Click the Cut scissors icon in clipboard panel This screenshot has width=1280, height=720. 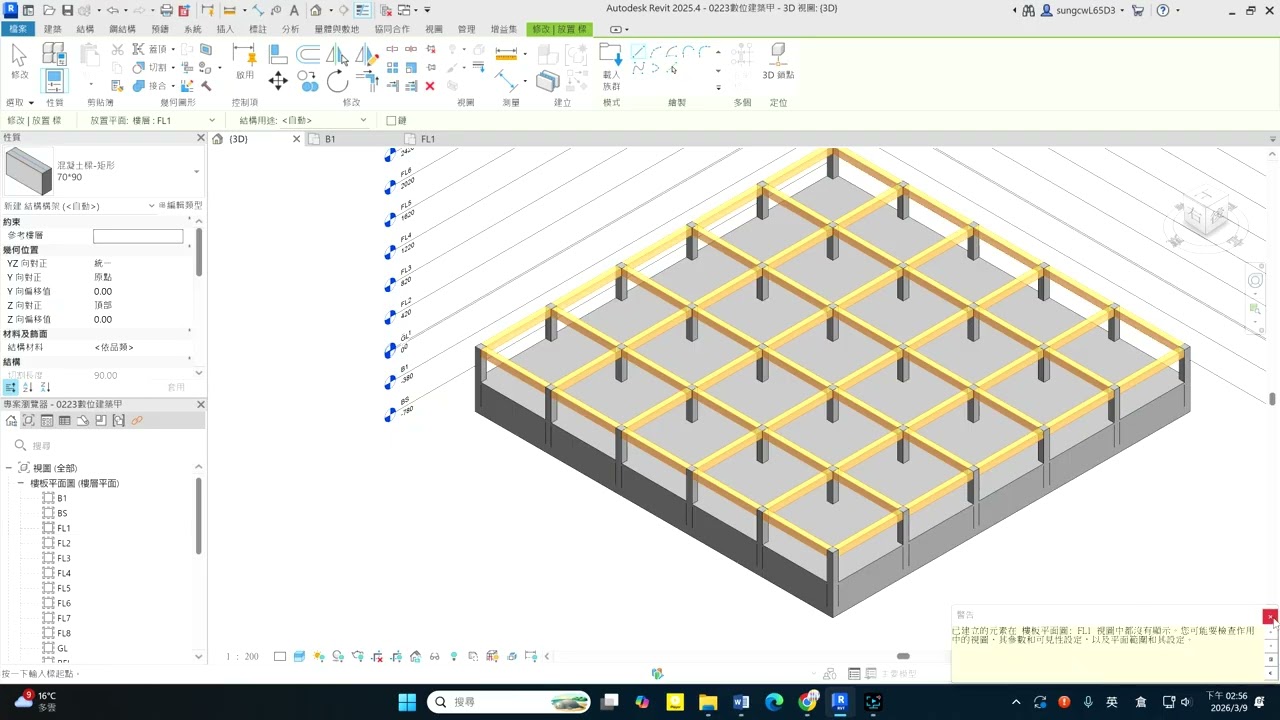point(117,49)
